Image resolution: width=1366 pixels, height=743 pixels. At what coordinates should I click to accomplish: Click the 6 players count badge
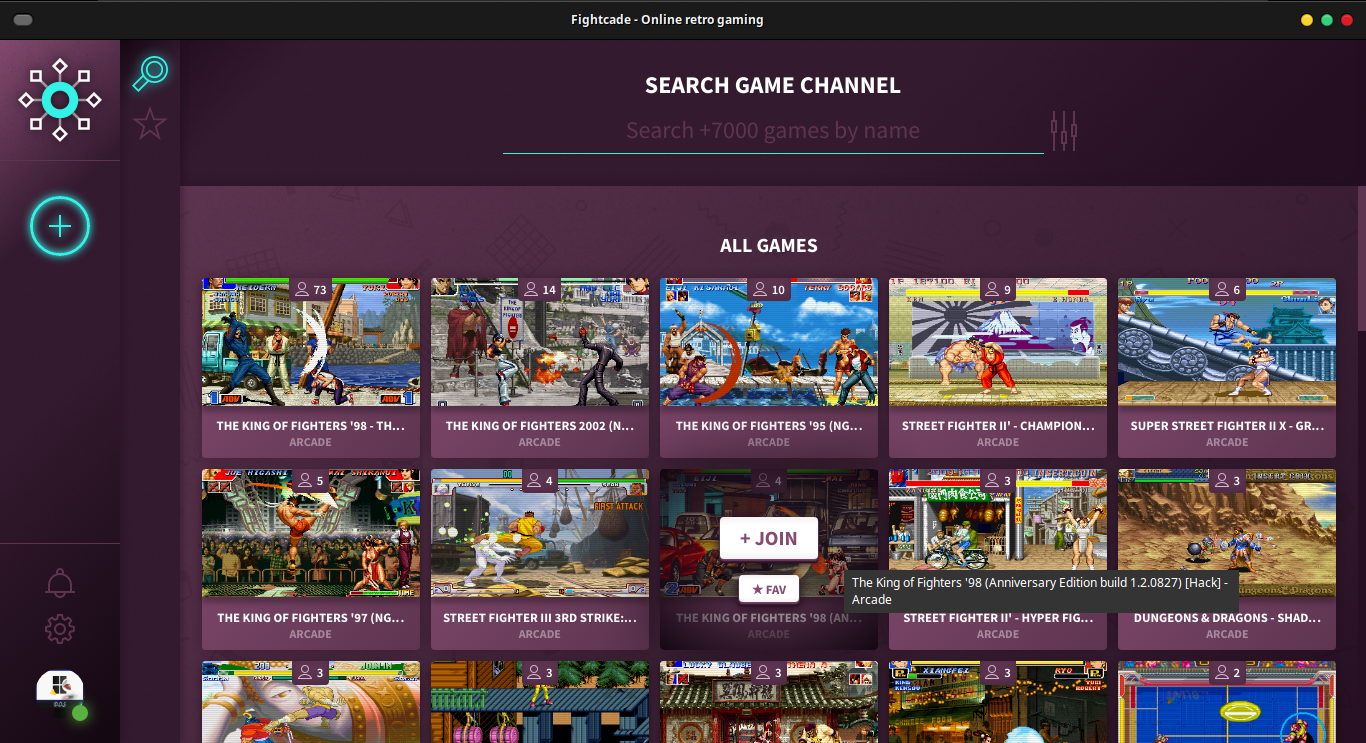click(x=1227, y=290)
